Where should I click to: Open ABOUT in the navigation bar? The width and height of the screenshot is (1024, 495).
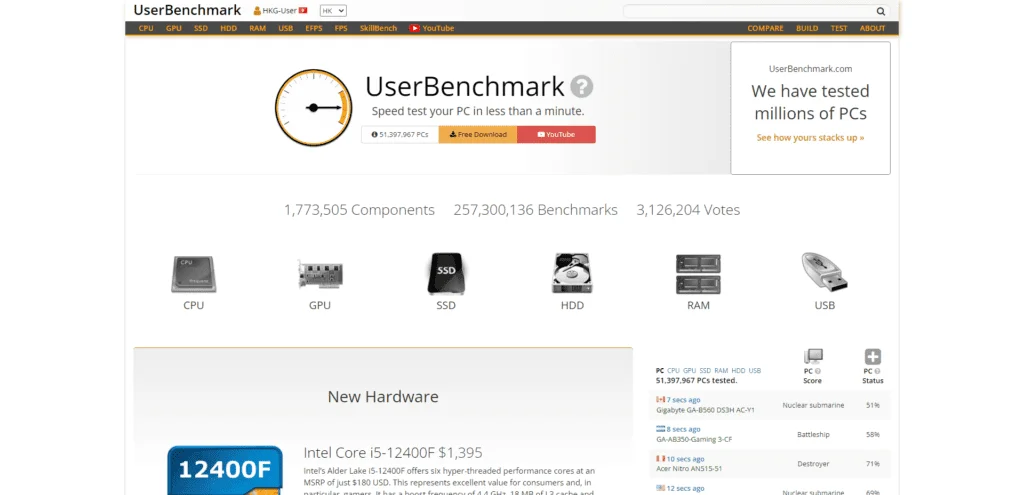(x=872, y=28)
